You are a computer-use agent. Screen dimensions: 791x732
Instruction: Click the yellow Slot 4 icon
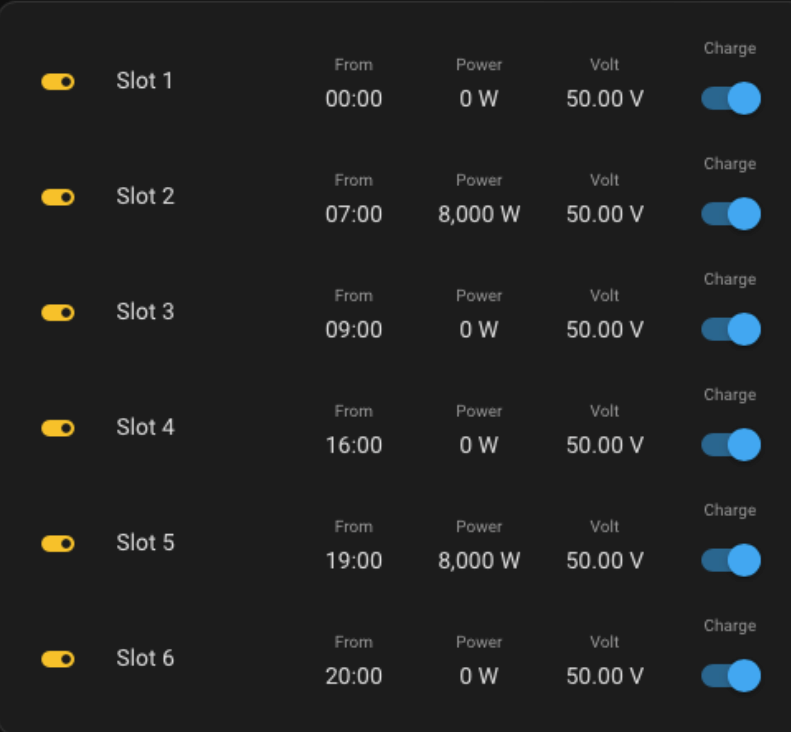[58, 428]
